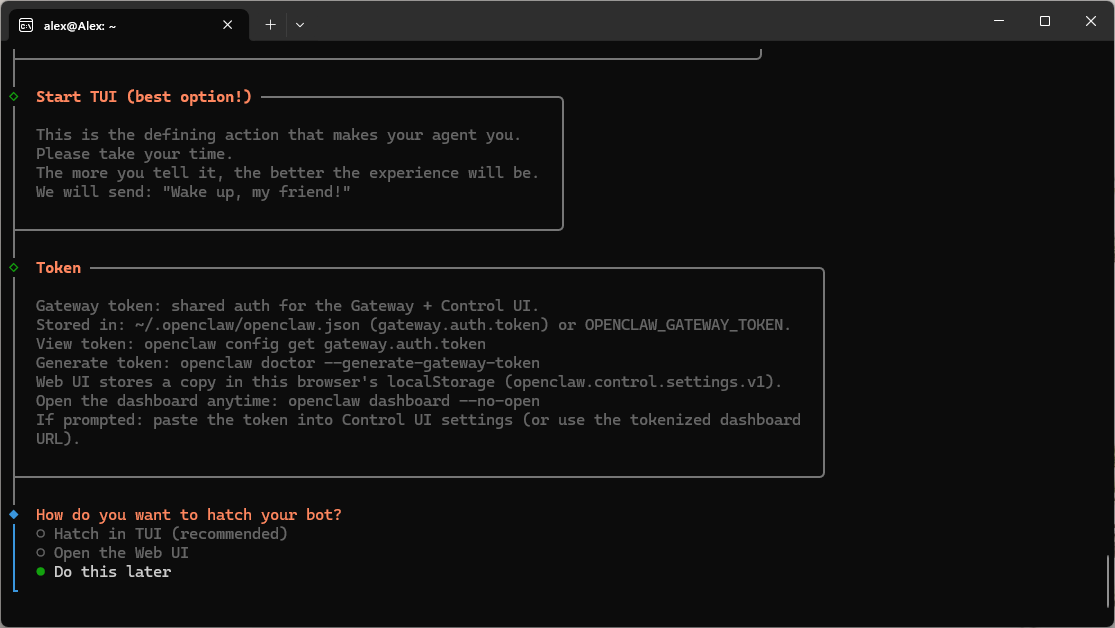Click the Token section heading
The width and height of the screenshot is (1115, 628).
pyautogui.click(x=59, y=268)
